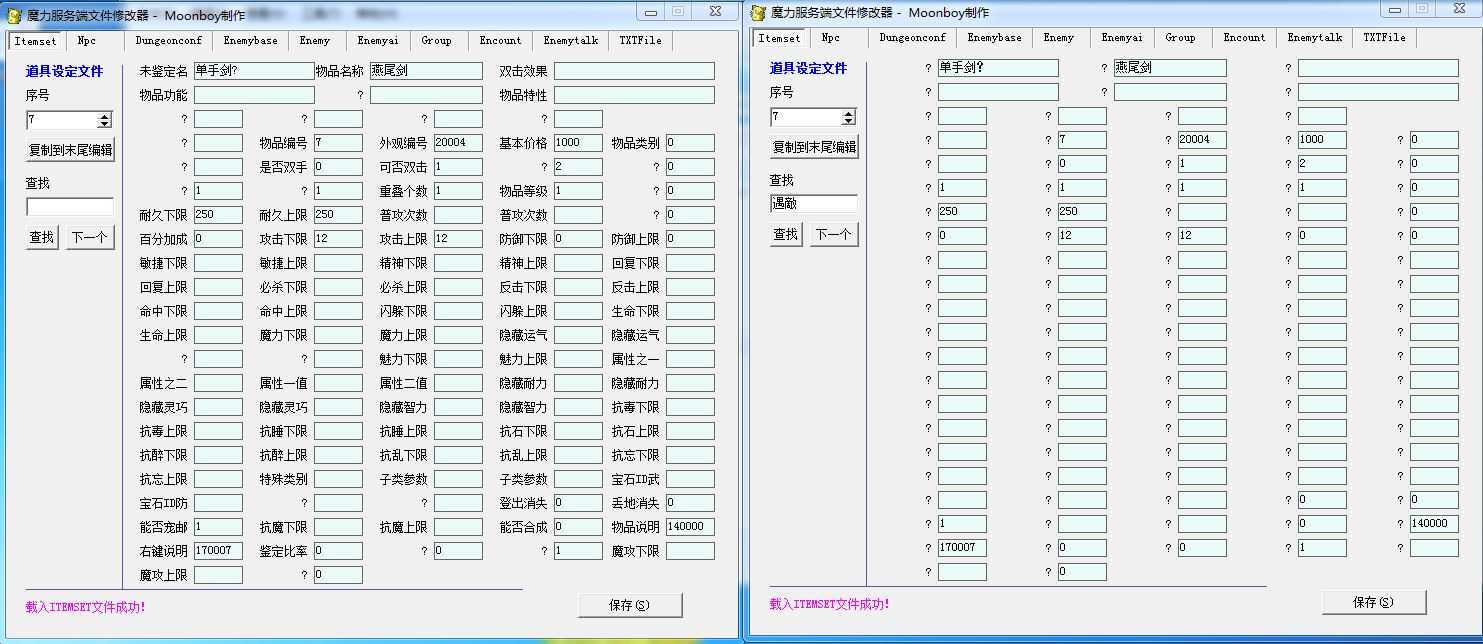Select TXTFile tab in right window
The height and width of the screenshot is (644, 1483).
[x=1384, y=38]
